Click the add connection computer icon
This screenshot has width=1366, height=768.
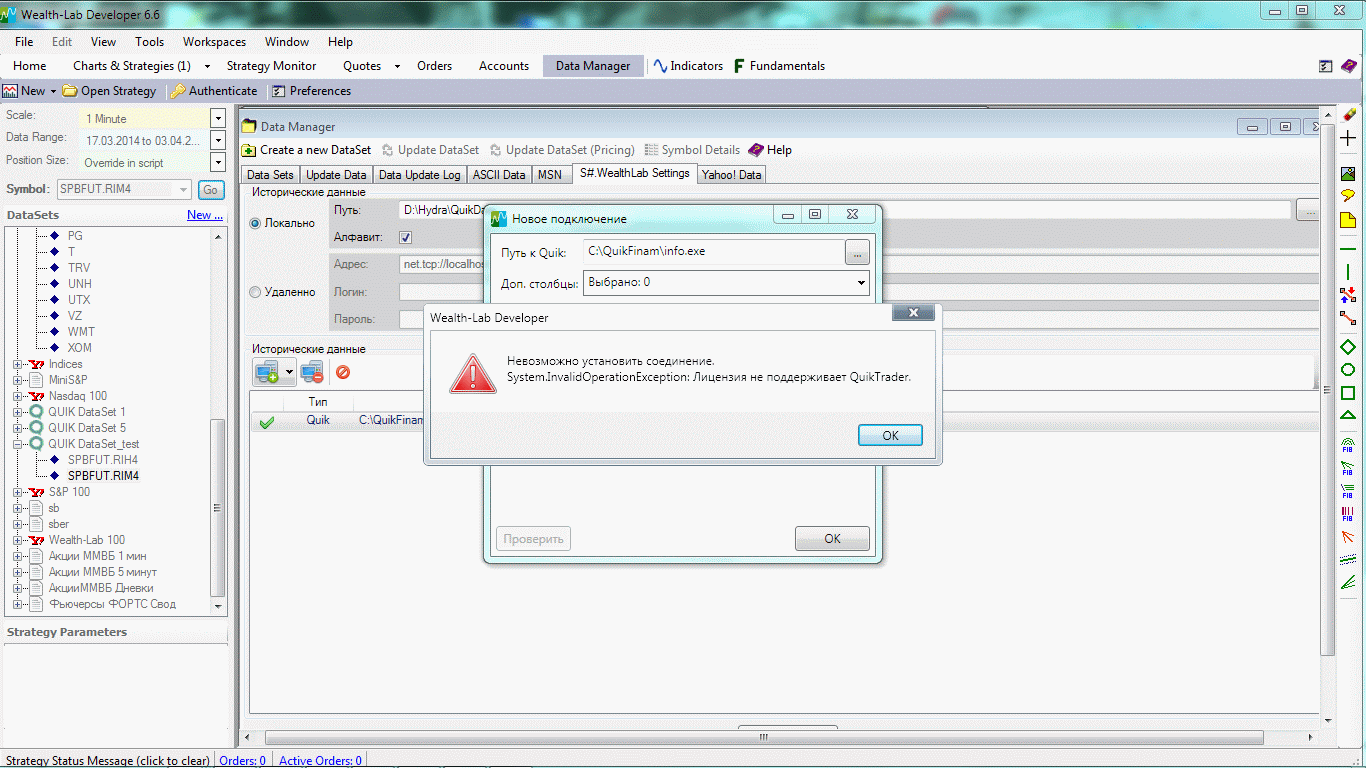click(267, 373)
